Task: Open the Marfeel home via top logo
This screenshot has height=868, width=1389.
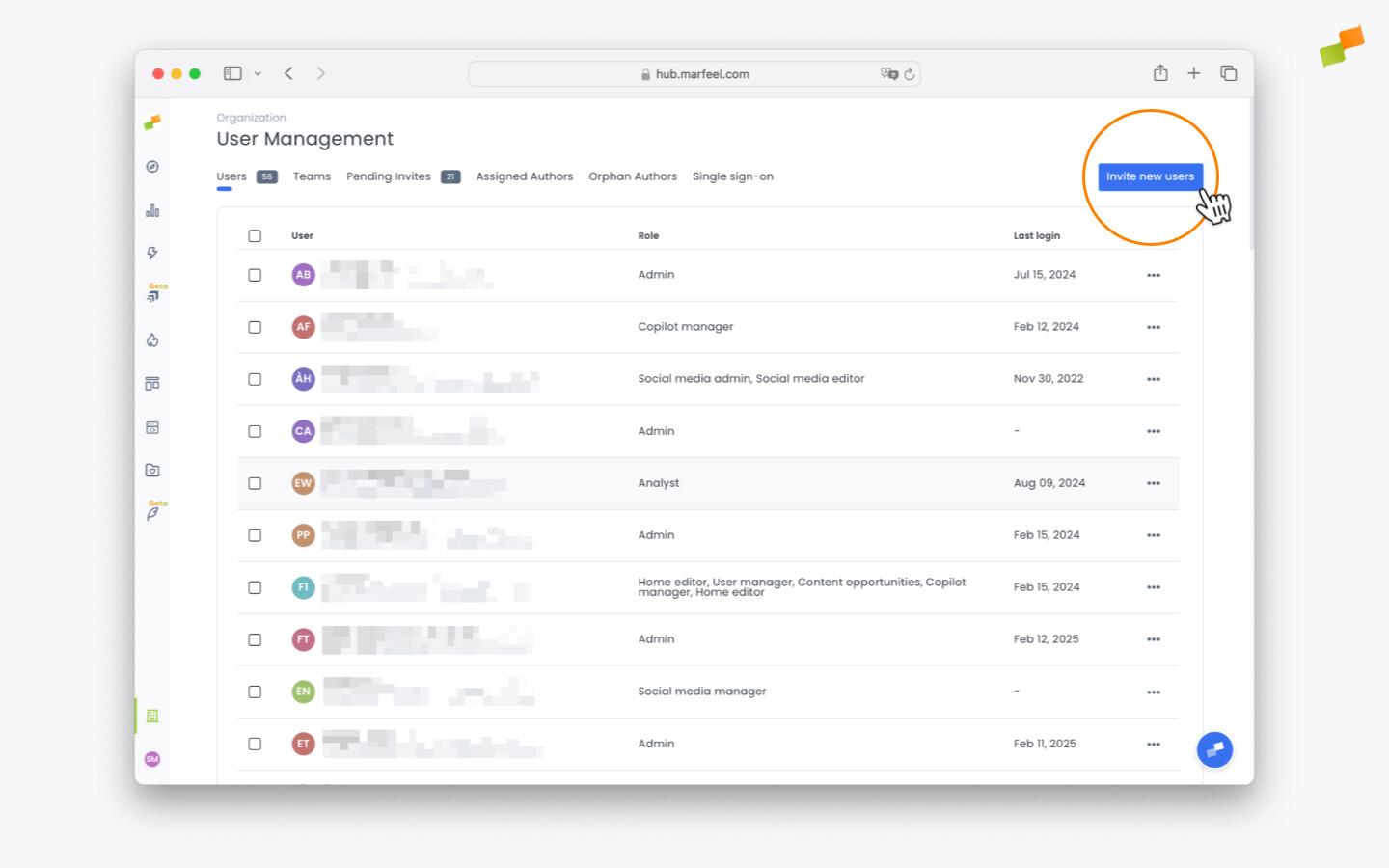Action: 151,122
